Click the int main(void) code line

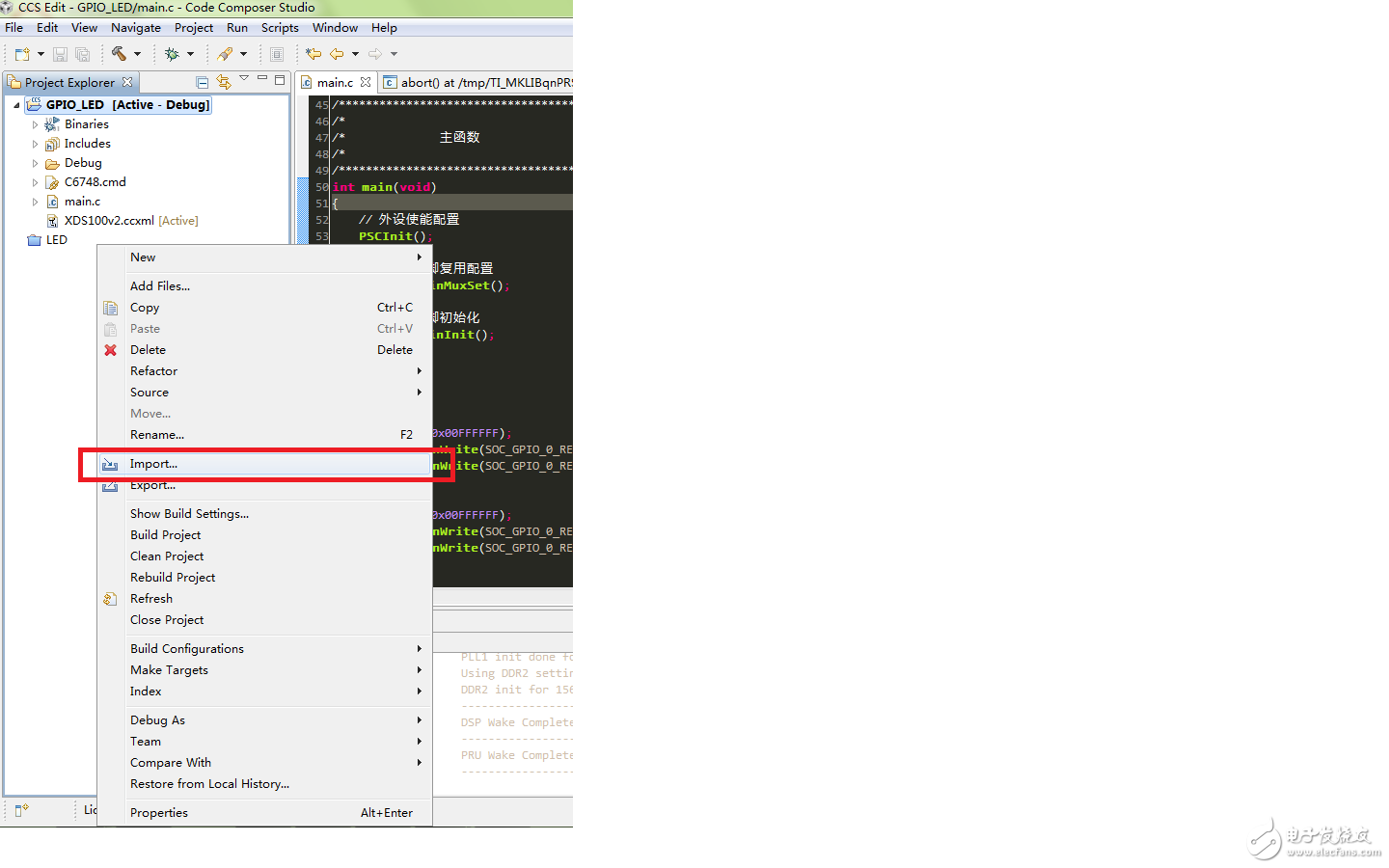coord(385,187)
